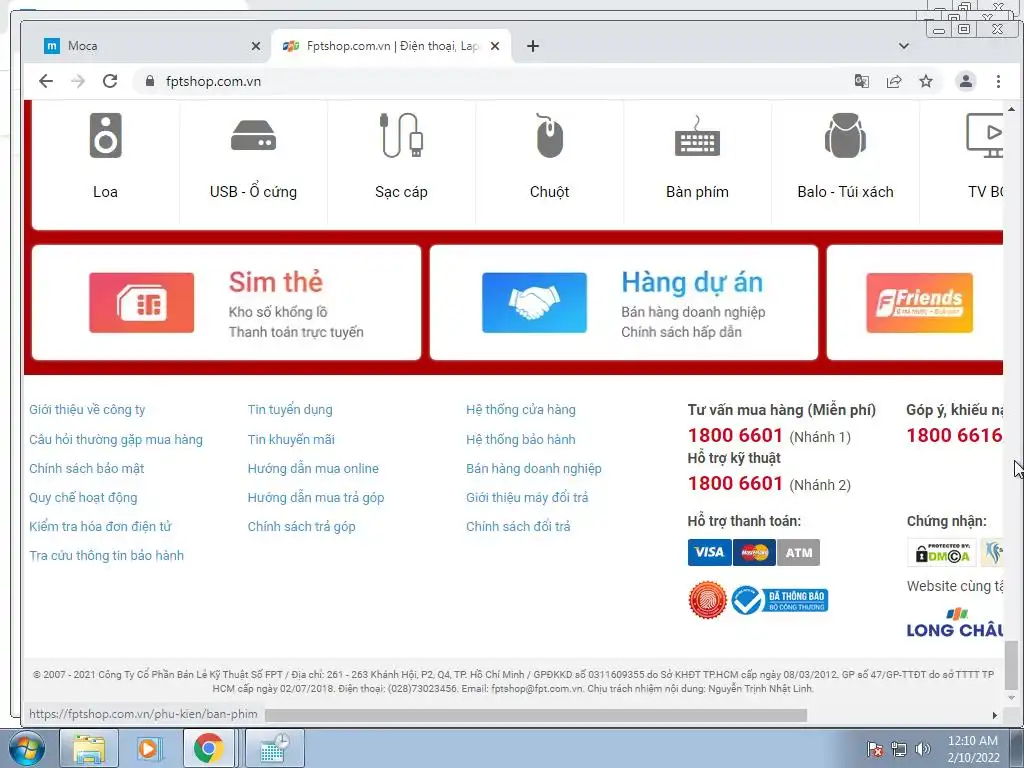1024x768 pixels.
Task: Open the Balo - Túi xách backpack icon
Action: click(845, 135)
